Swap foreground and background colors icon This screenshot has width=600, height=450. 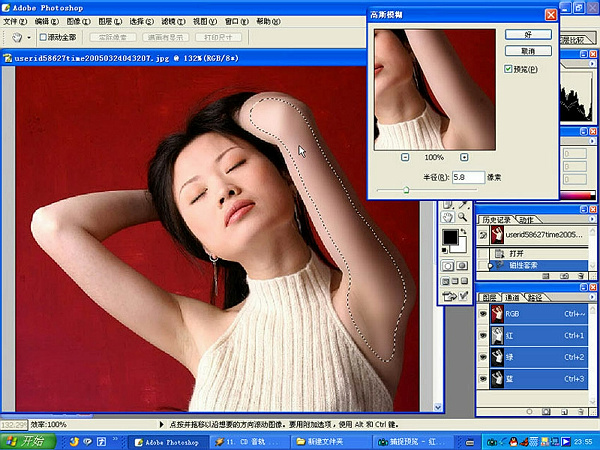point(463,231)
